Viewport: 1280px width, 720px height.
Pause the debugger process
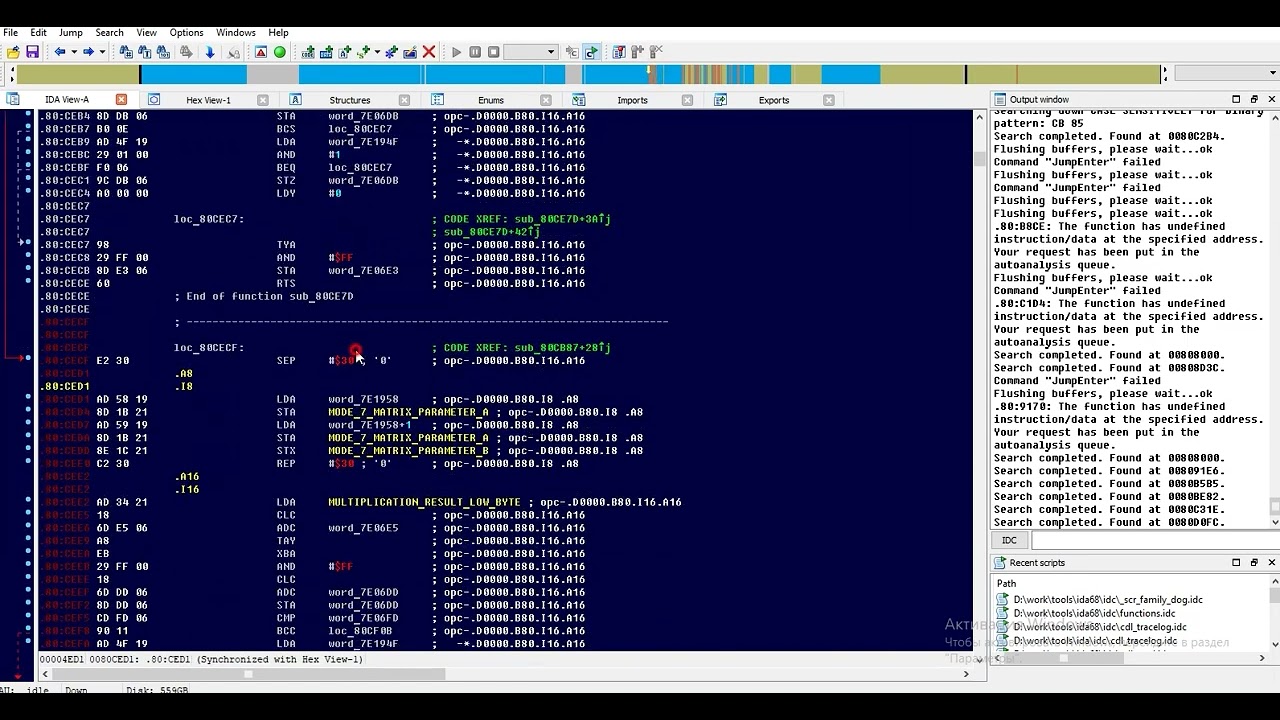click(x=475, y=52)
